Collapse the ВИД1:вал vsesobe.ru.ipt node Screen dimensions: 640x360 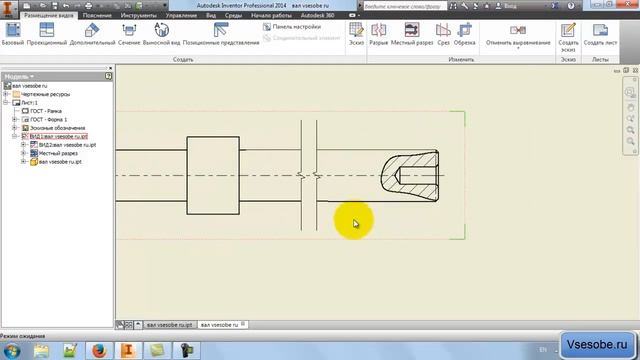tap(15, 136)
